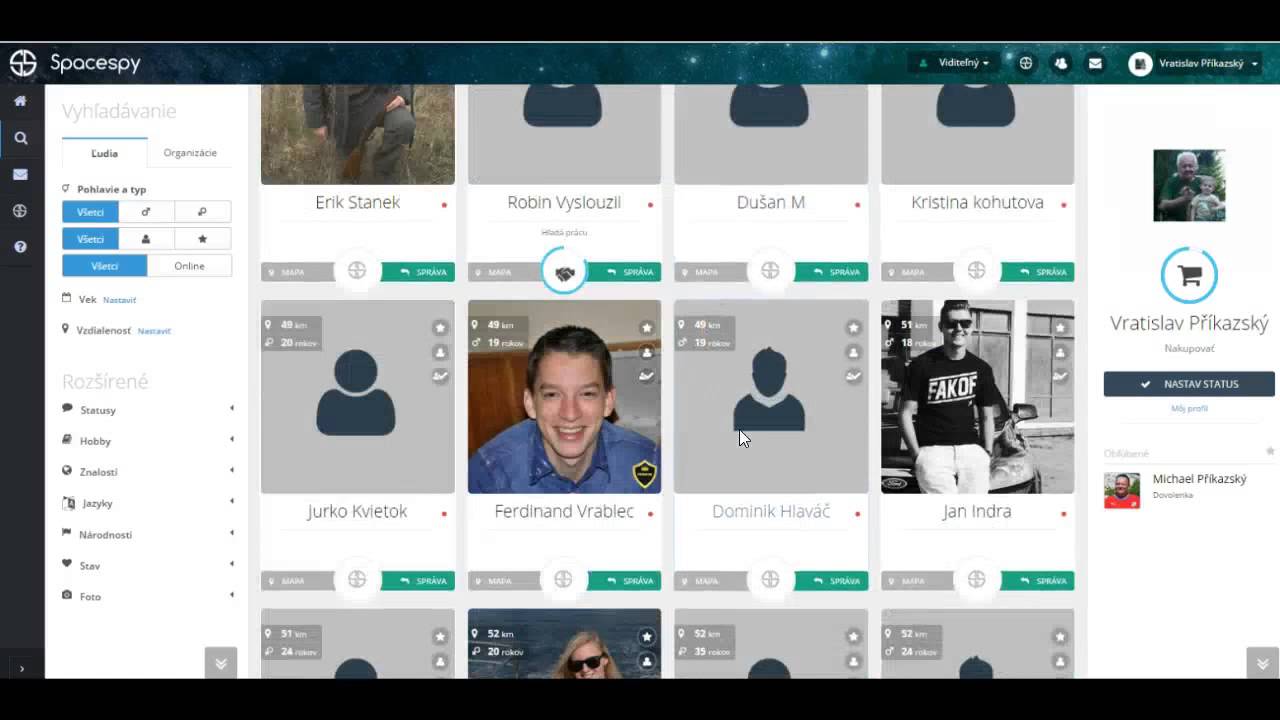The height and width of the screenshot is (720, 1280).
Task: Expand the Statusy filter
Action: pos(147,409)
